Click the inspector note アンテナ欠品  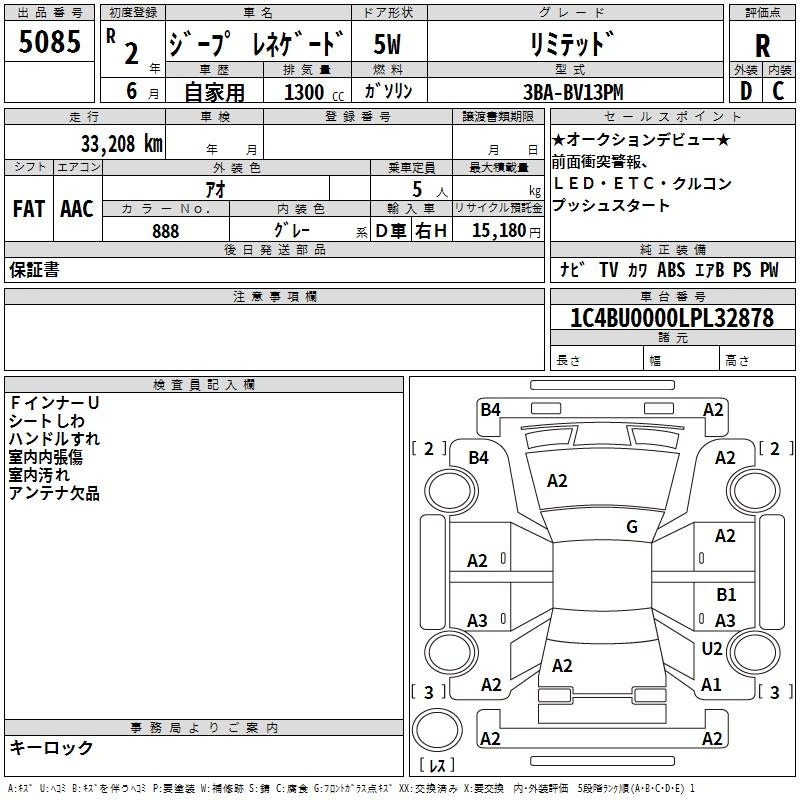coord(54,493)
